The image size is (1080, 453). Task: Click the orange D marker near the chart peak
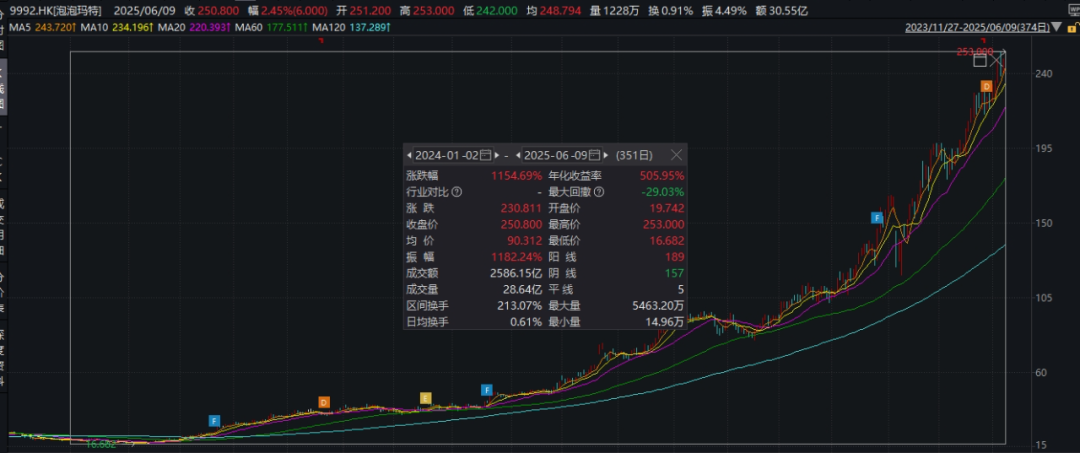(x=986, y=87)
